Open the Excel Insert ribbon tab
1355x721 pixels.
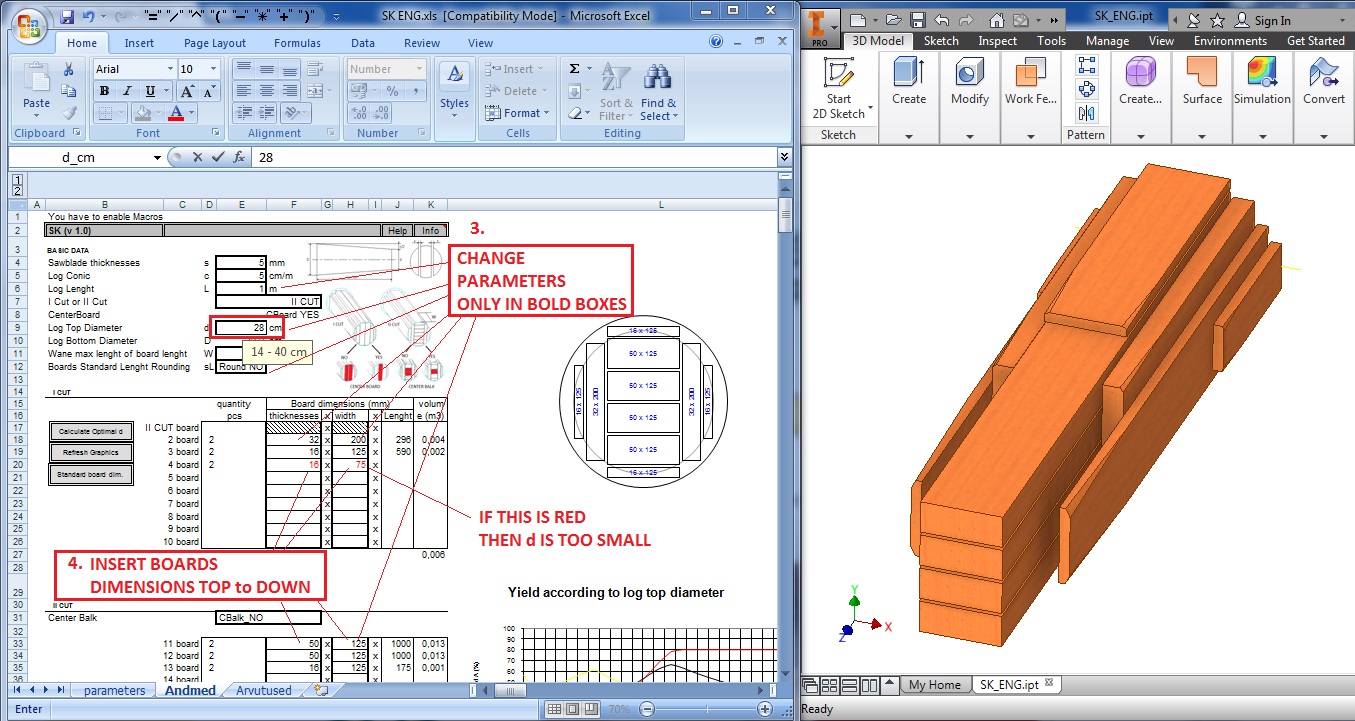coord(139,43)
